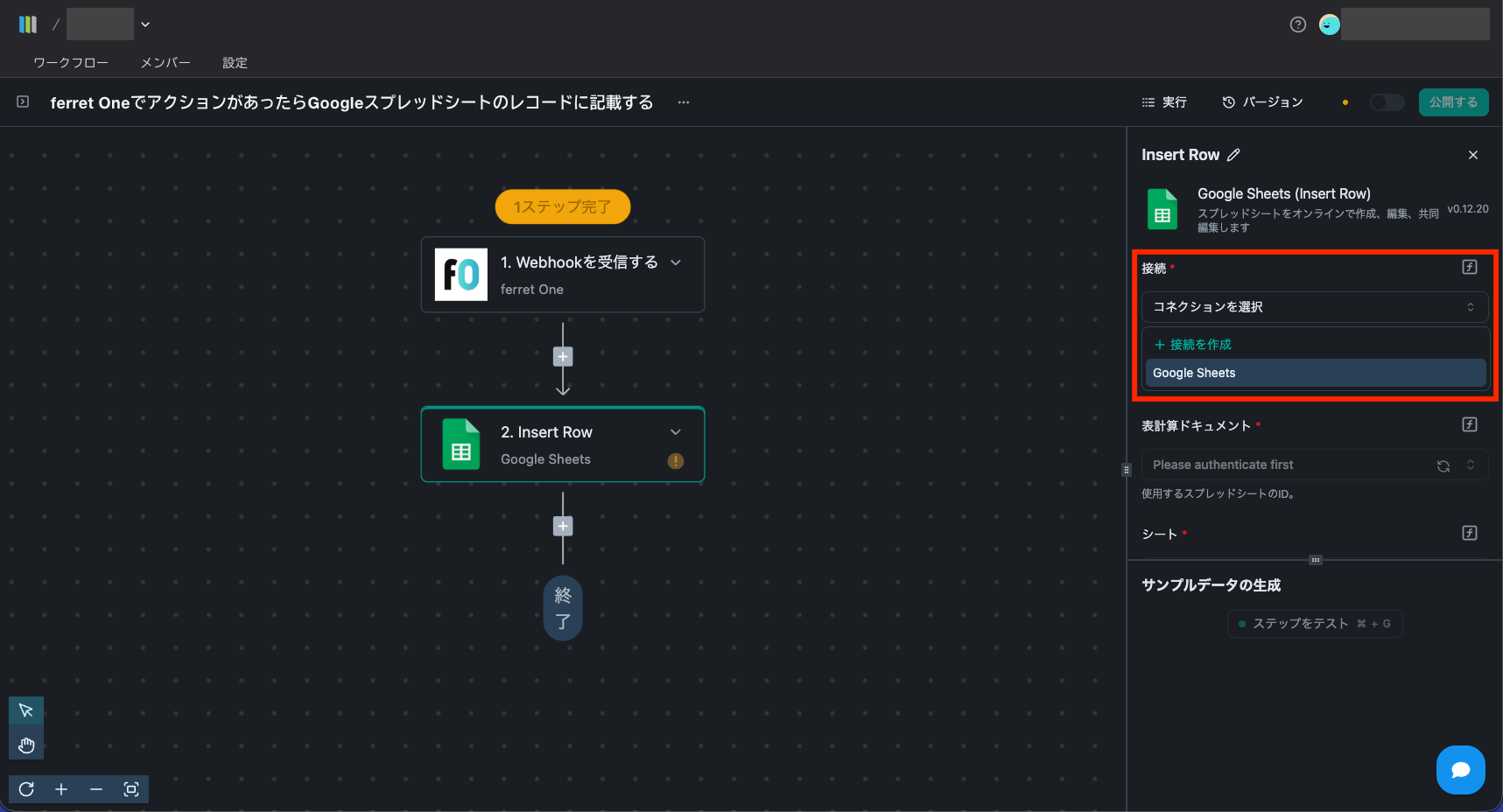The height and width of the screenshot is (812, 1503).
Task: Select the hand pan tool
Action: point(26,745)
